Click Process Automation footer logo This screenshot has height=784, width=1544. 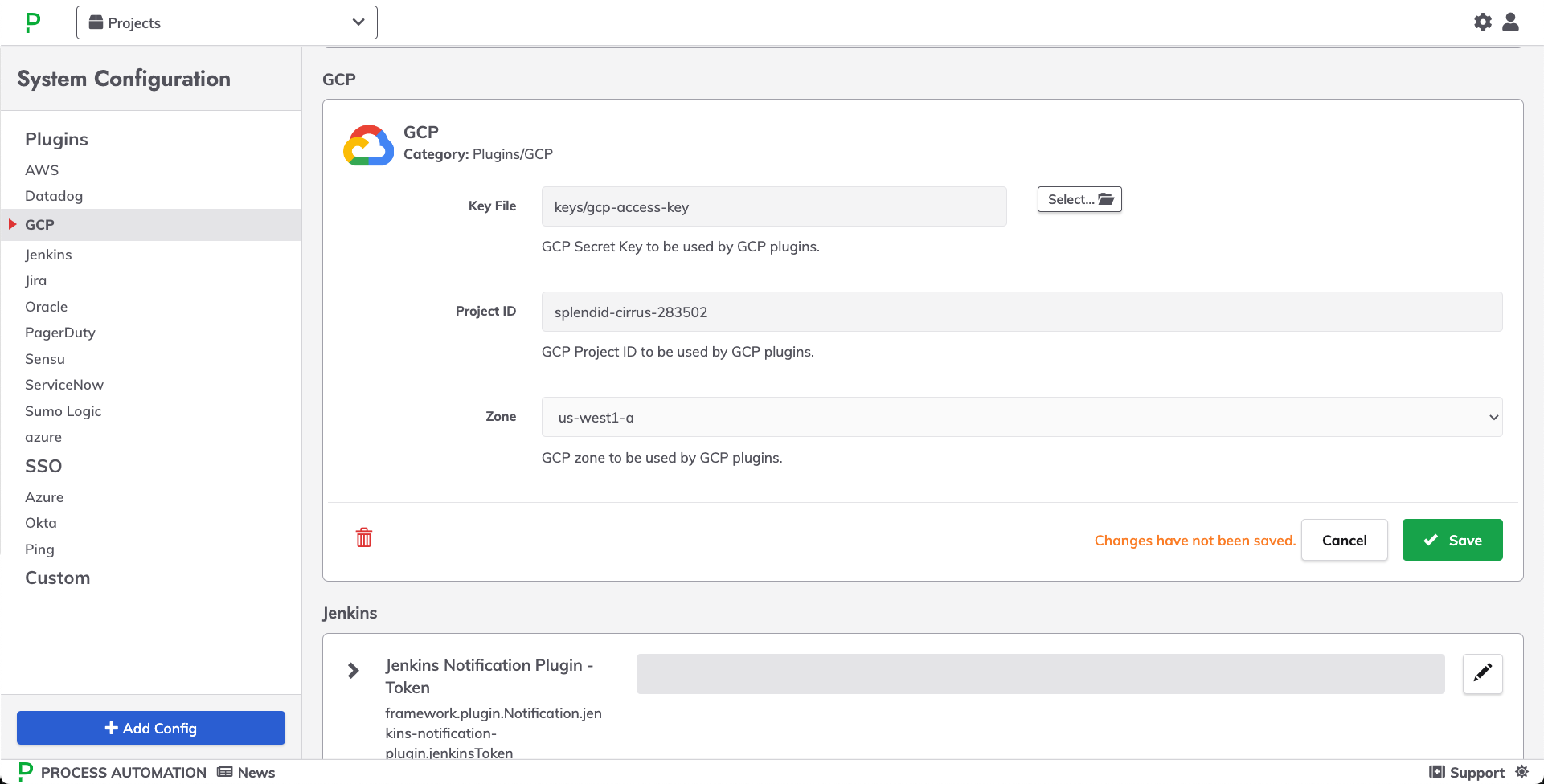pos(112,772)
